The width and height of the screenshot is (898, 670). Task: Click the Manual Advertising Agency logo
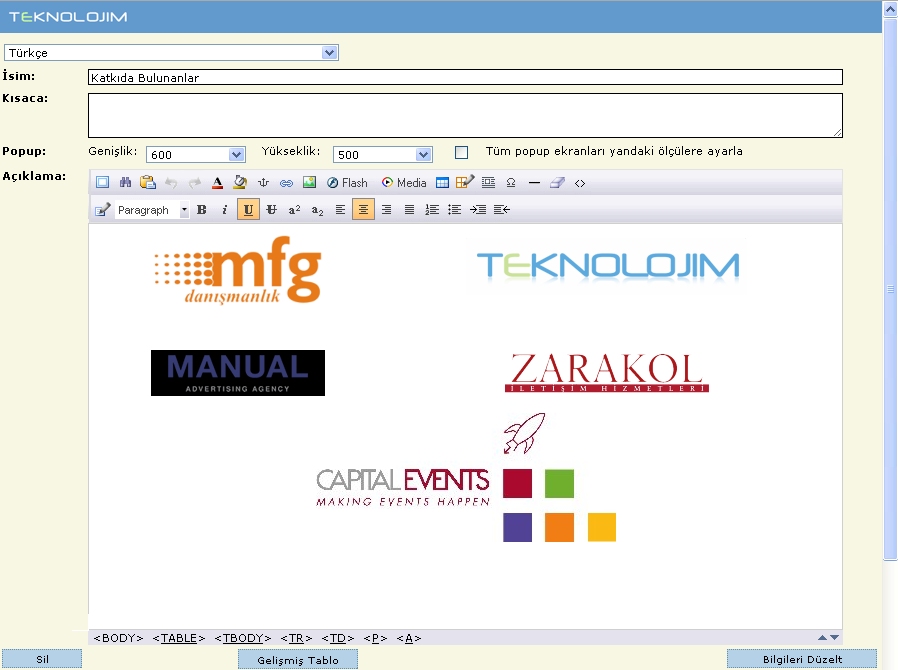[238, 373]
